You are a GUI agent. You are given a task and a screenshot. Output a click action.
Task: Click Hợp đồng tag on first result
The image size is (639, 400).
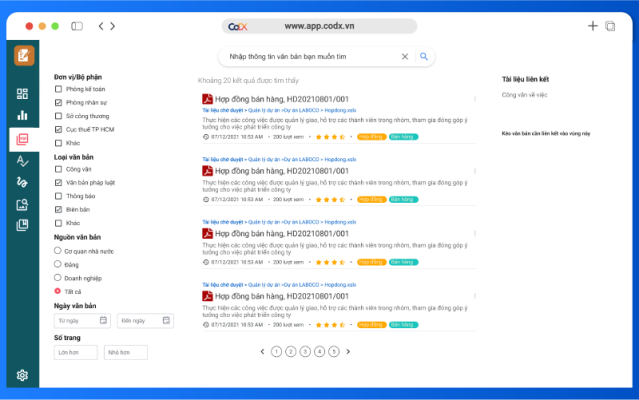tap(371, 137)
